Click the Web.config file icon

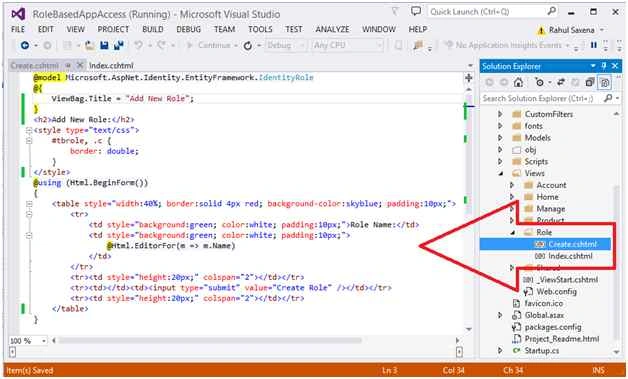pyautogui.click(x=529, y=292)
